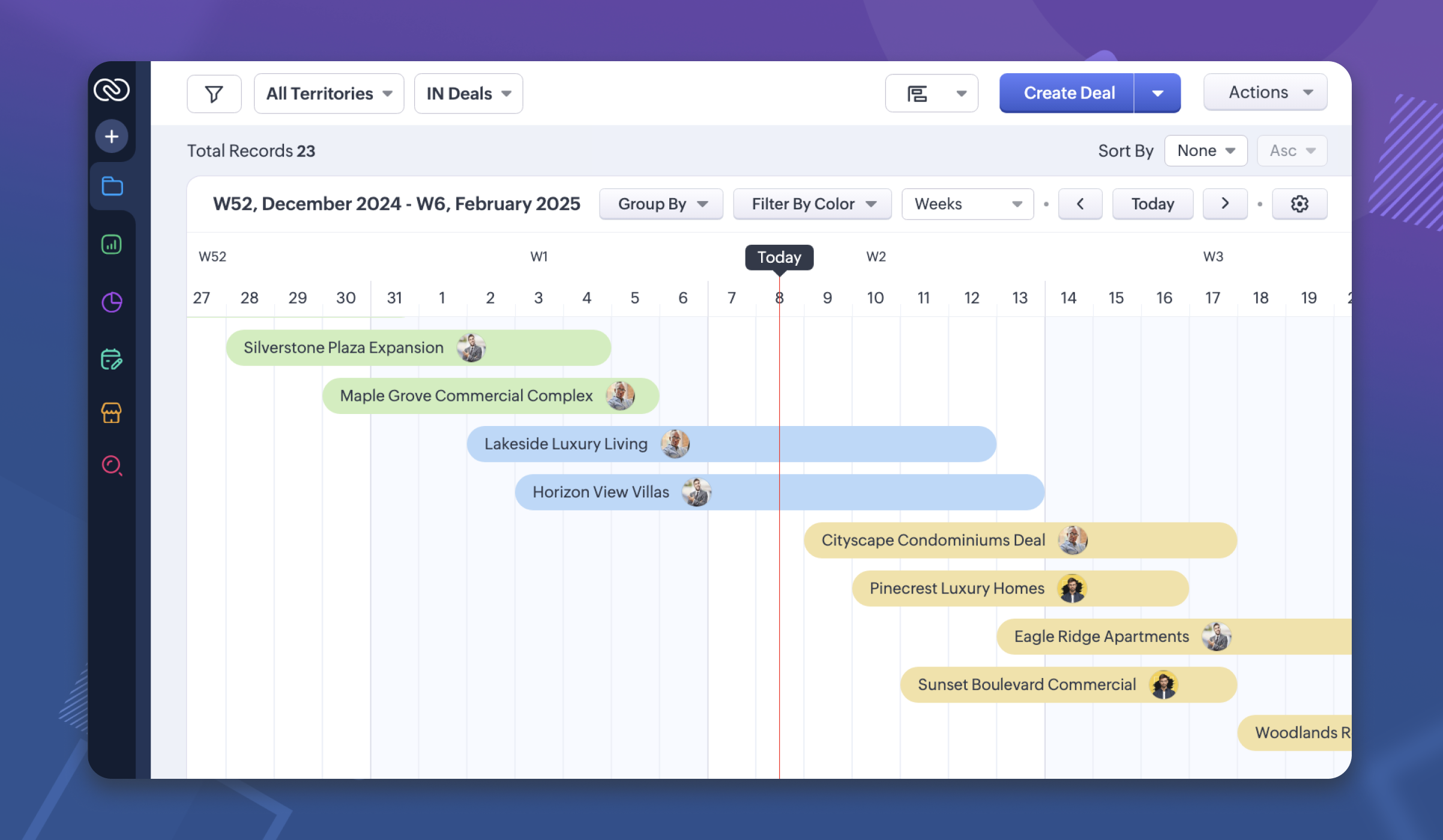This screenshot has height=840, width=1443.
Task: Open the Group By menu
Action: (661, 204)
